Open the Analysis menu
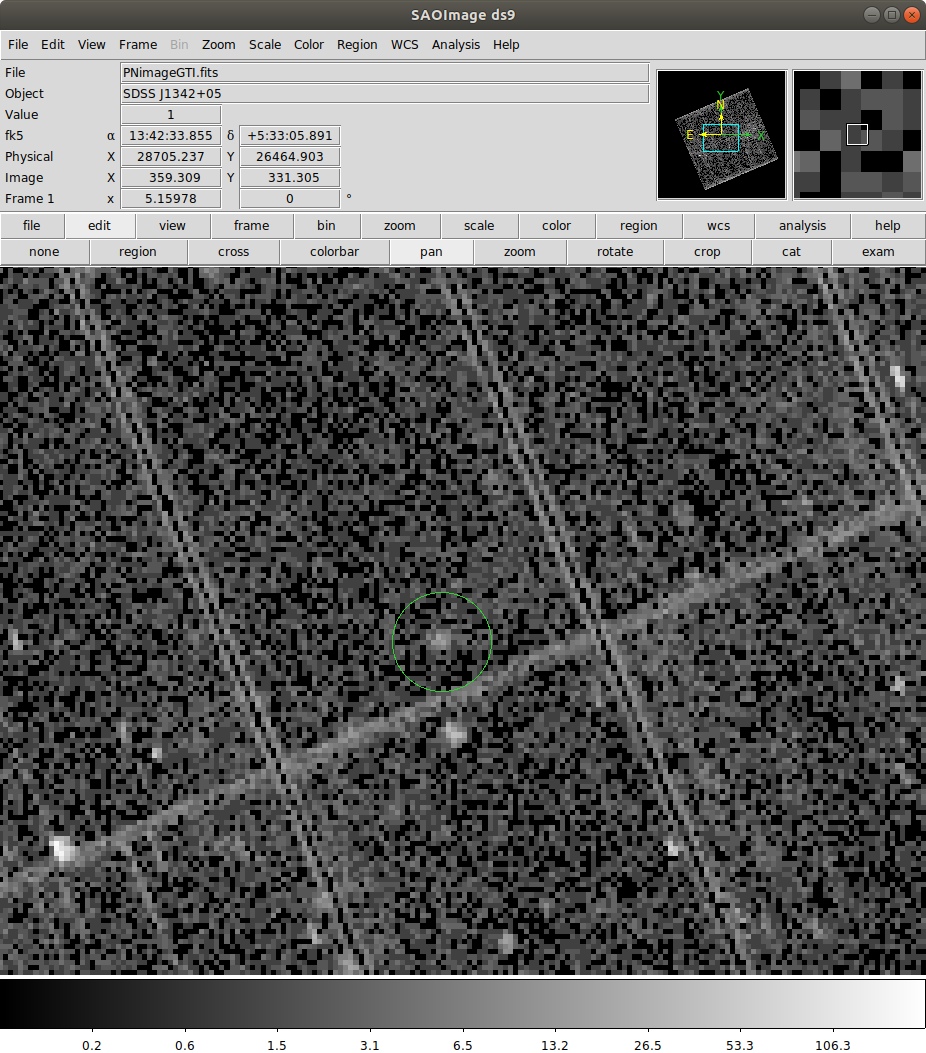This screenshot has width=926, height=1053. pos(456,45)
